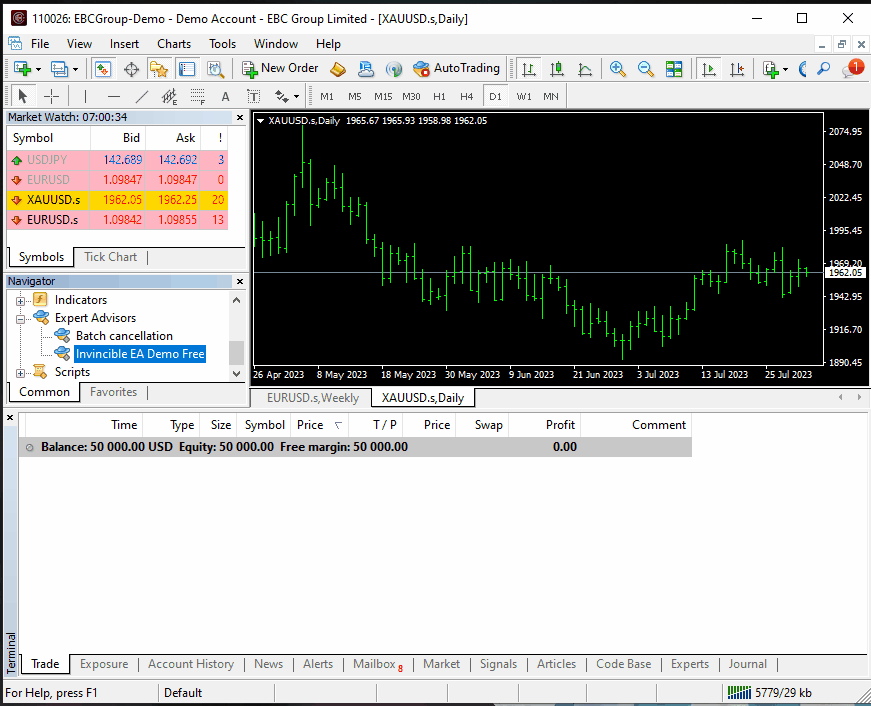Expand the Scripts tree node
871x706 pixels.
coord(20,372)
